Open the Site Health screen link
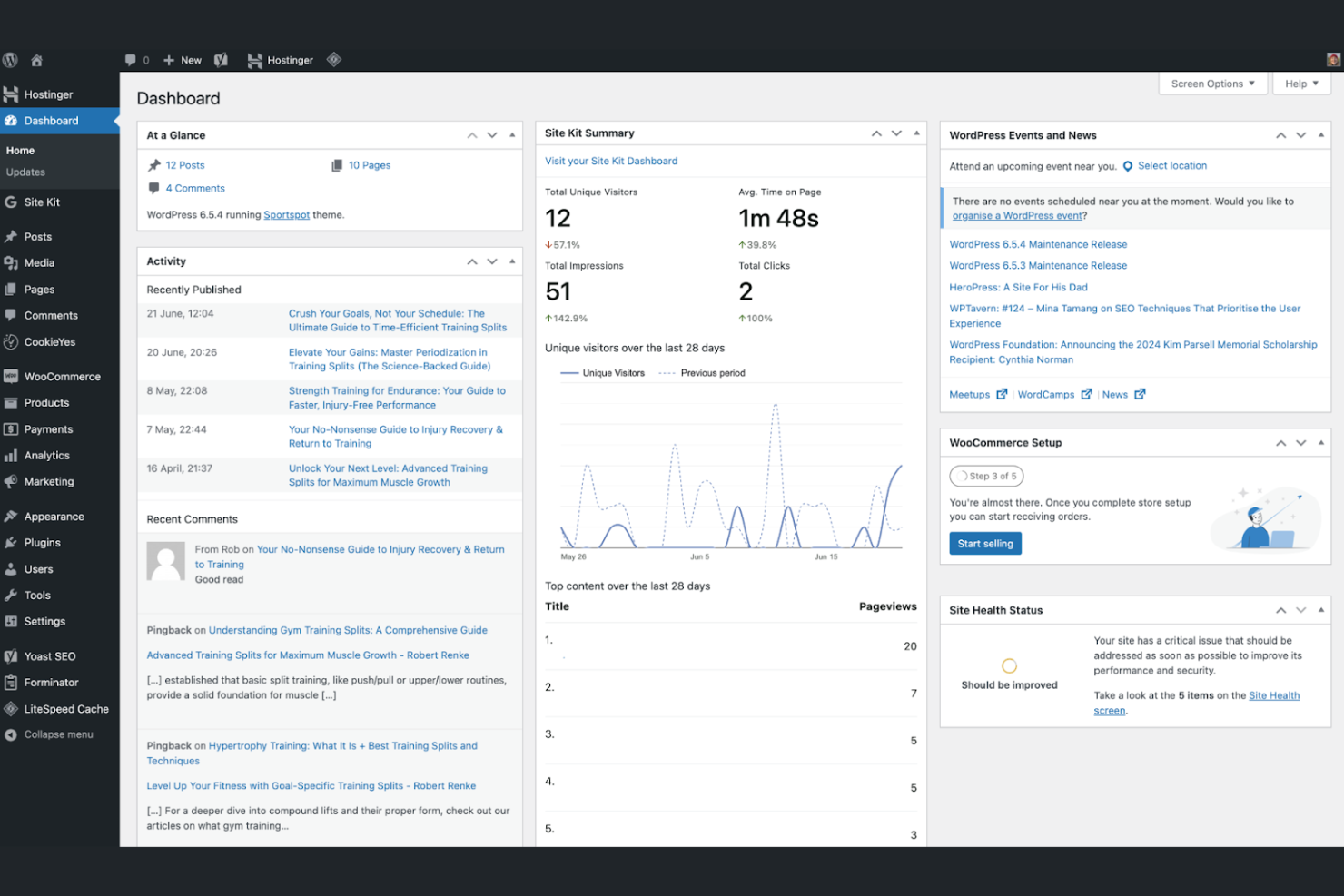The image size is (1344, 896). point(1197,703)
